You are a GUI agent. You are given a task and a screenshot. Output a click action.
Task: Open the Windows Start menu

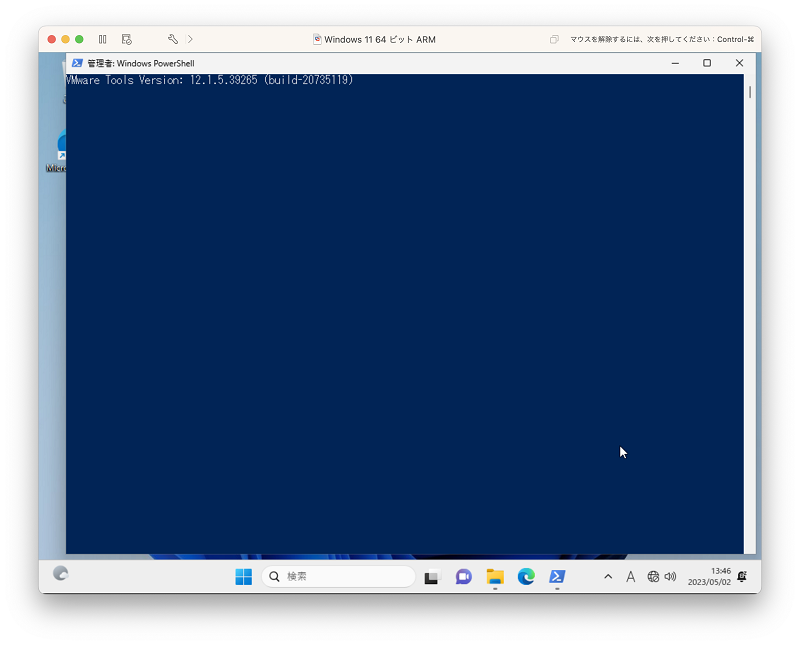[x=243, y=577]
